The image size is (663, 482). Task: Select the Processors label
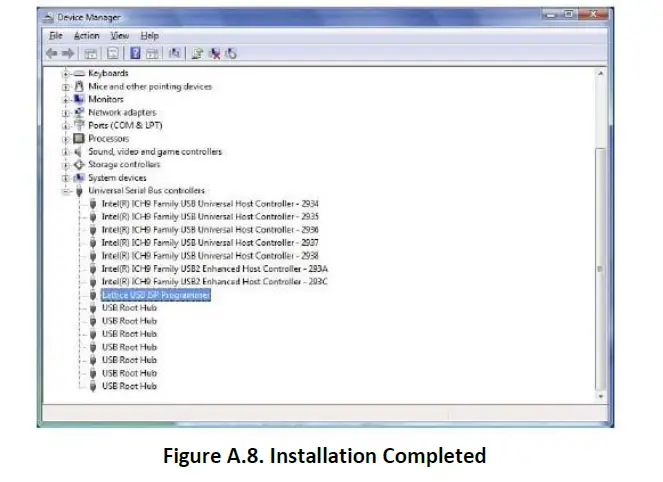(109, 138)
